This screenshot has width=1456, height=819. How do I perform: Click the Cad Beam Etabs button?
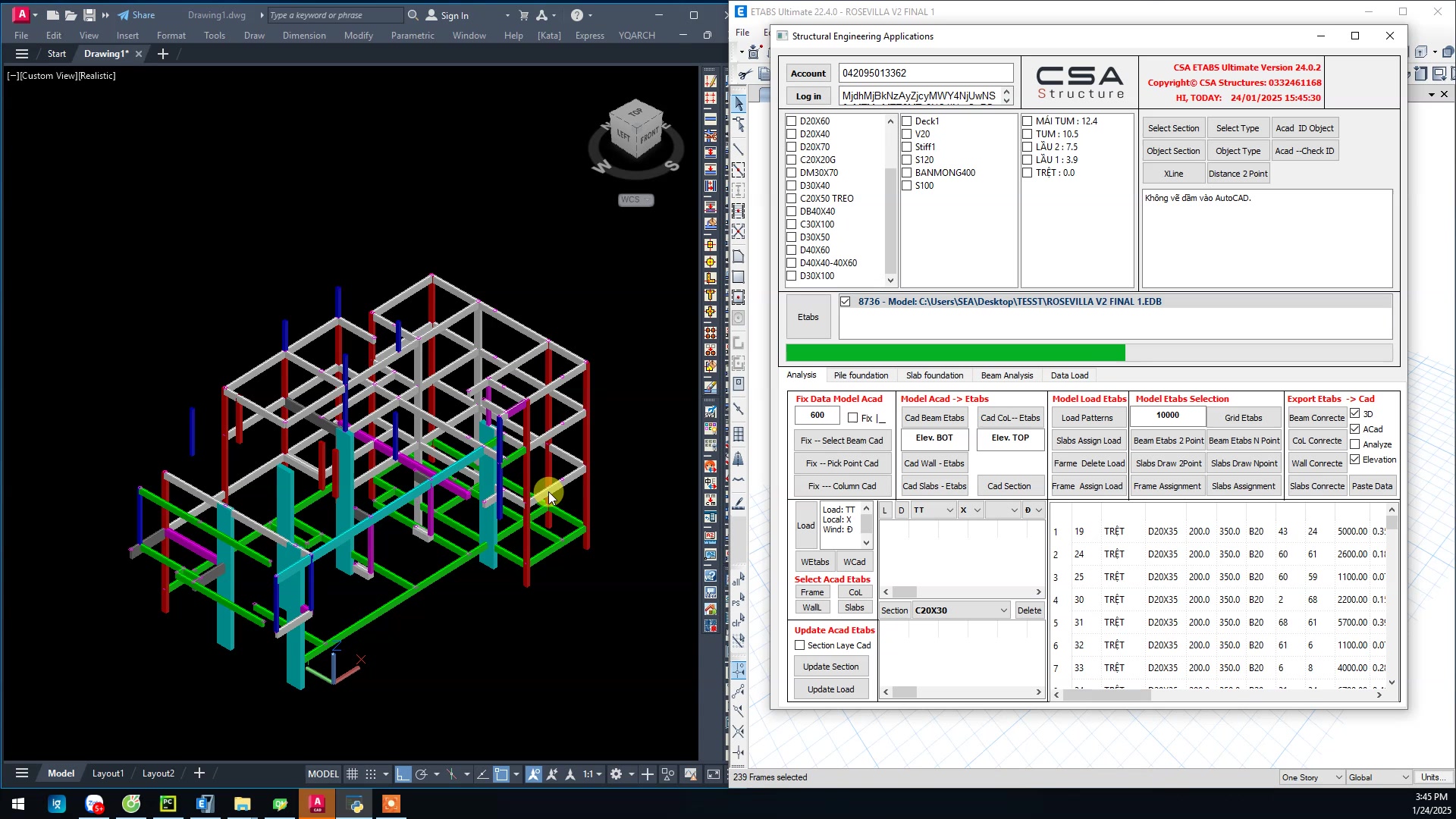934,418
